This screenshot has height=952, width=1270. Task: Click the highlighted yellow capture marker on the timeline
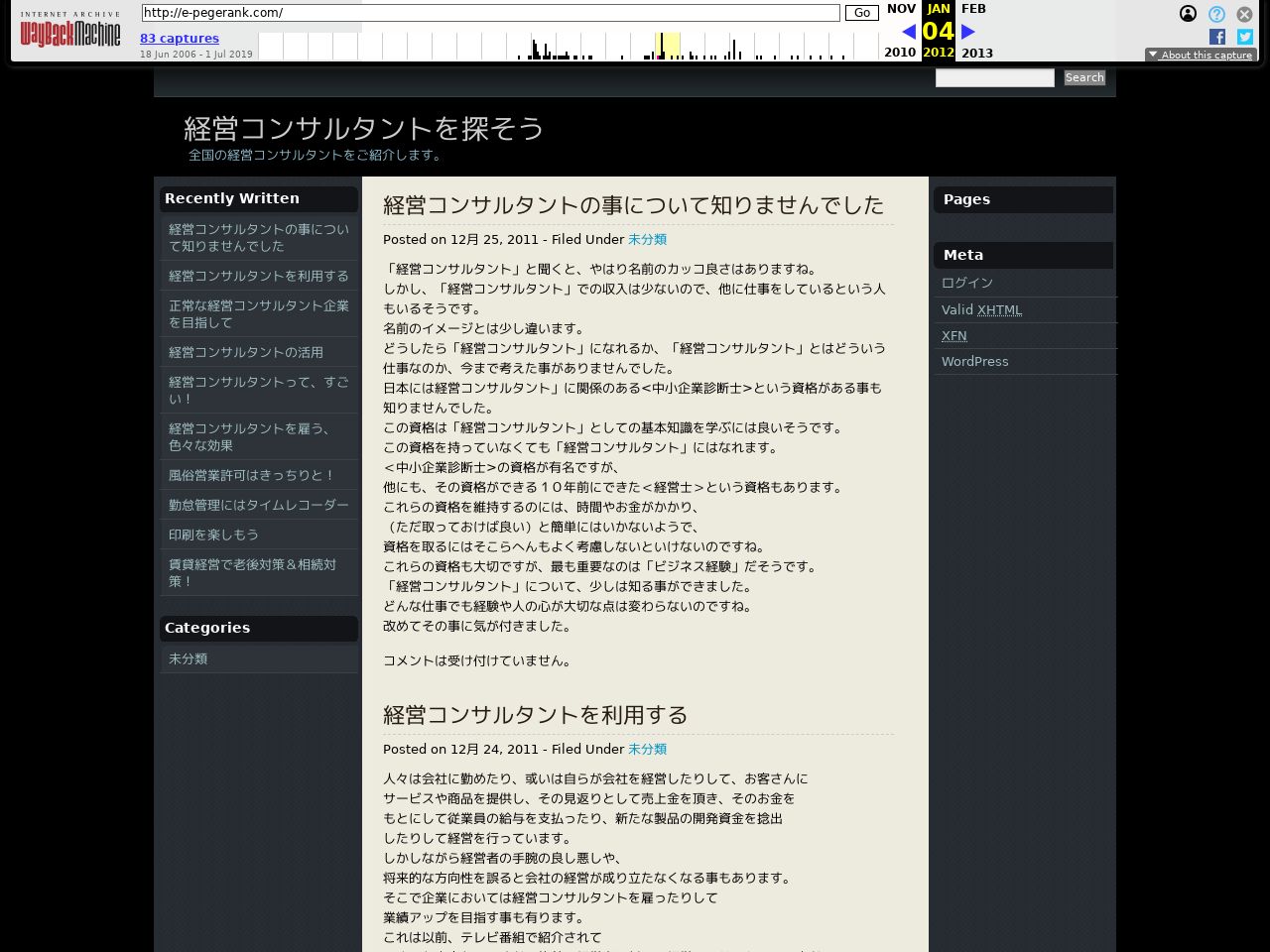666,45
